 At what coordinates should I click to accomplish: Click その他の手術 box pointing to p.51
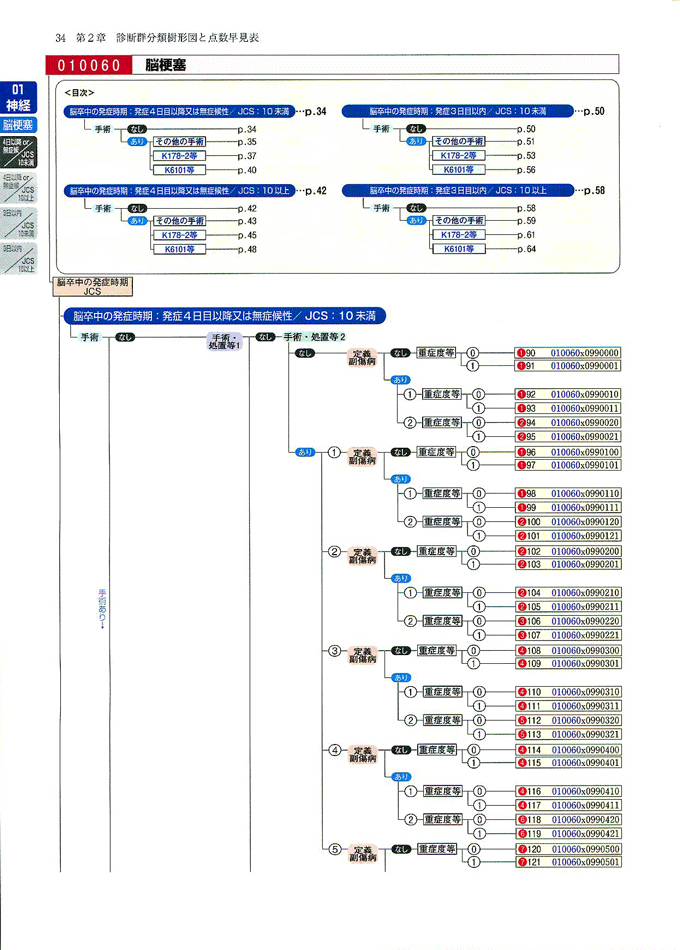pyautogui.click(x=459, y=142)
